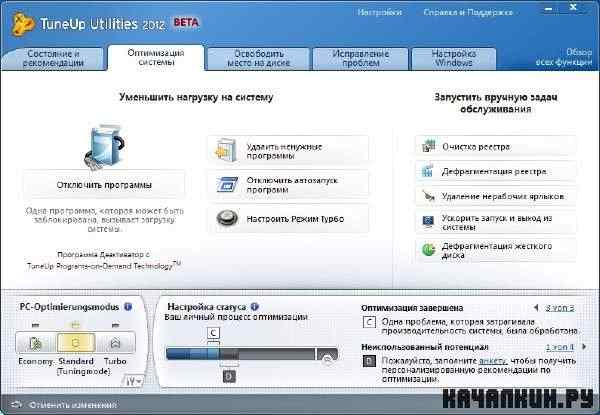Click the Удалить ненужные программы icon

[x=227, y=151]
